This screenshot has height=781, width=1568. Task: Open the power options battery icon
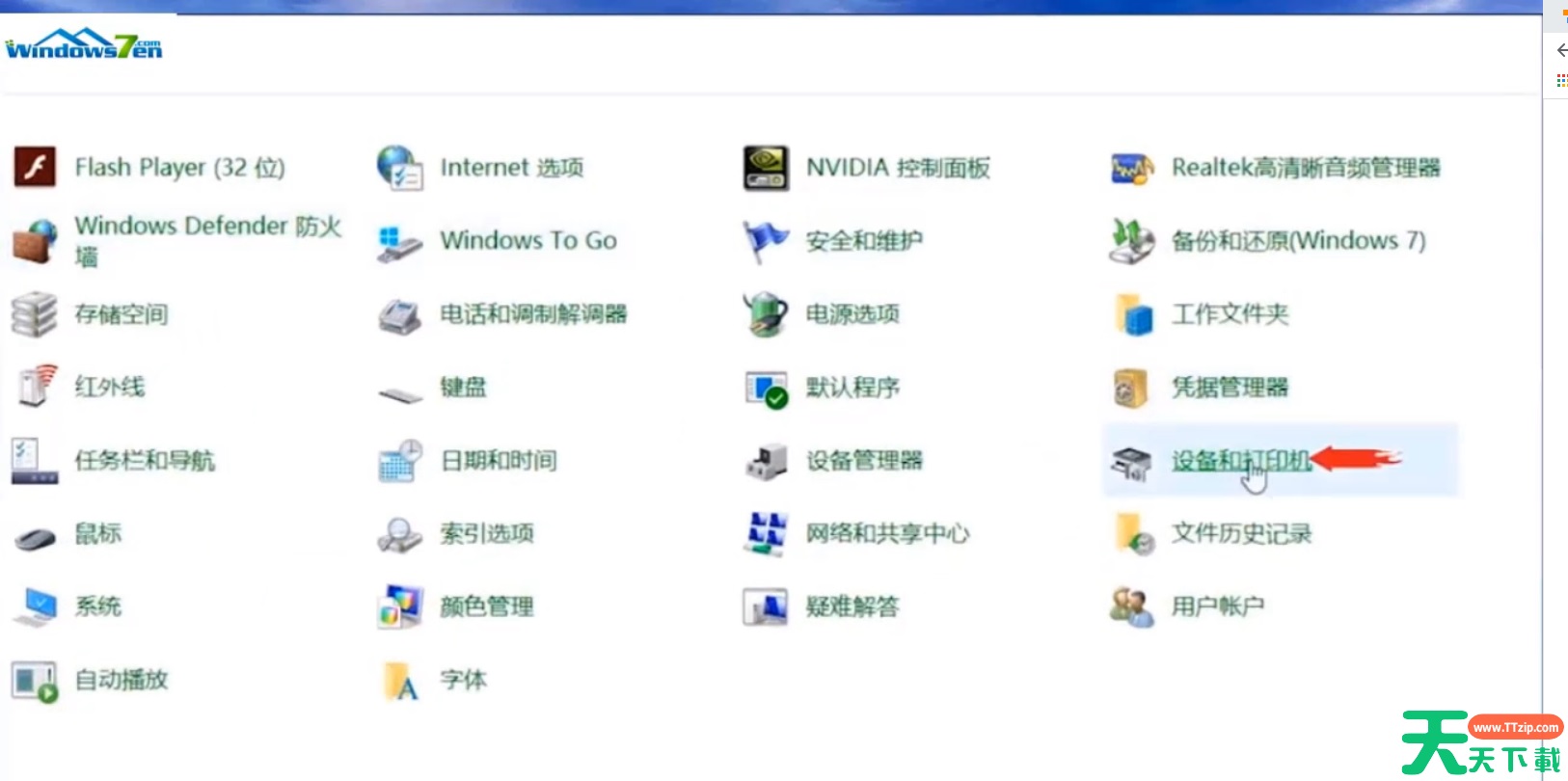(x=766, y=314)
